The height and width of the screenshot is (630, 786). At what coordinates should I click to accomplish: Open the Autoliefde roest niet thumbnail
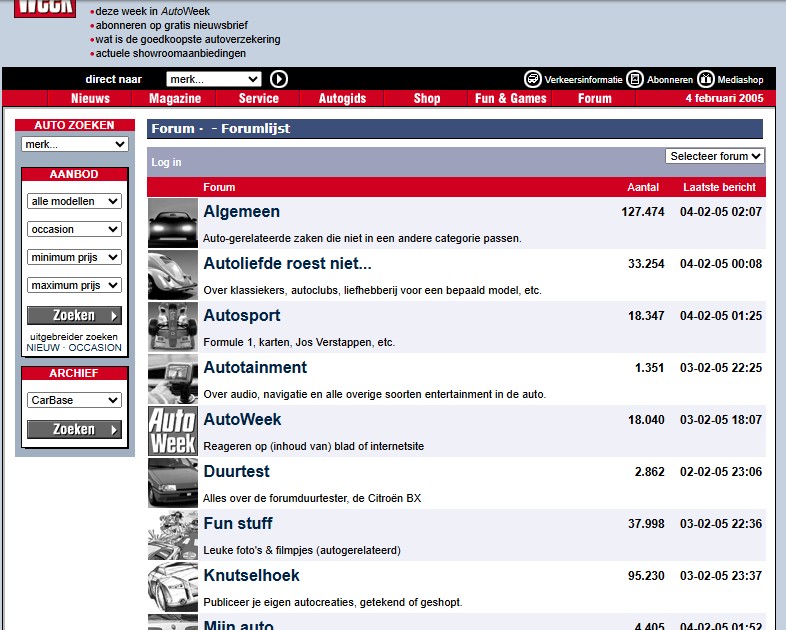(x=173, y=275)
